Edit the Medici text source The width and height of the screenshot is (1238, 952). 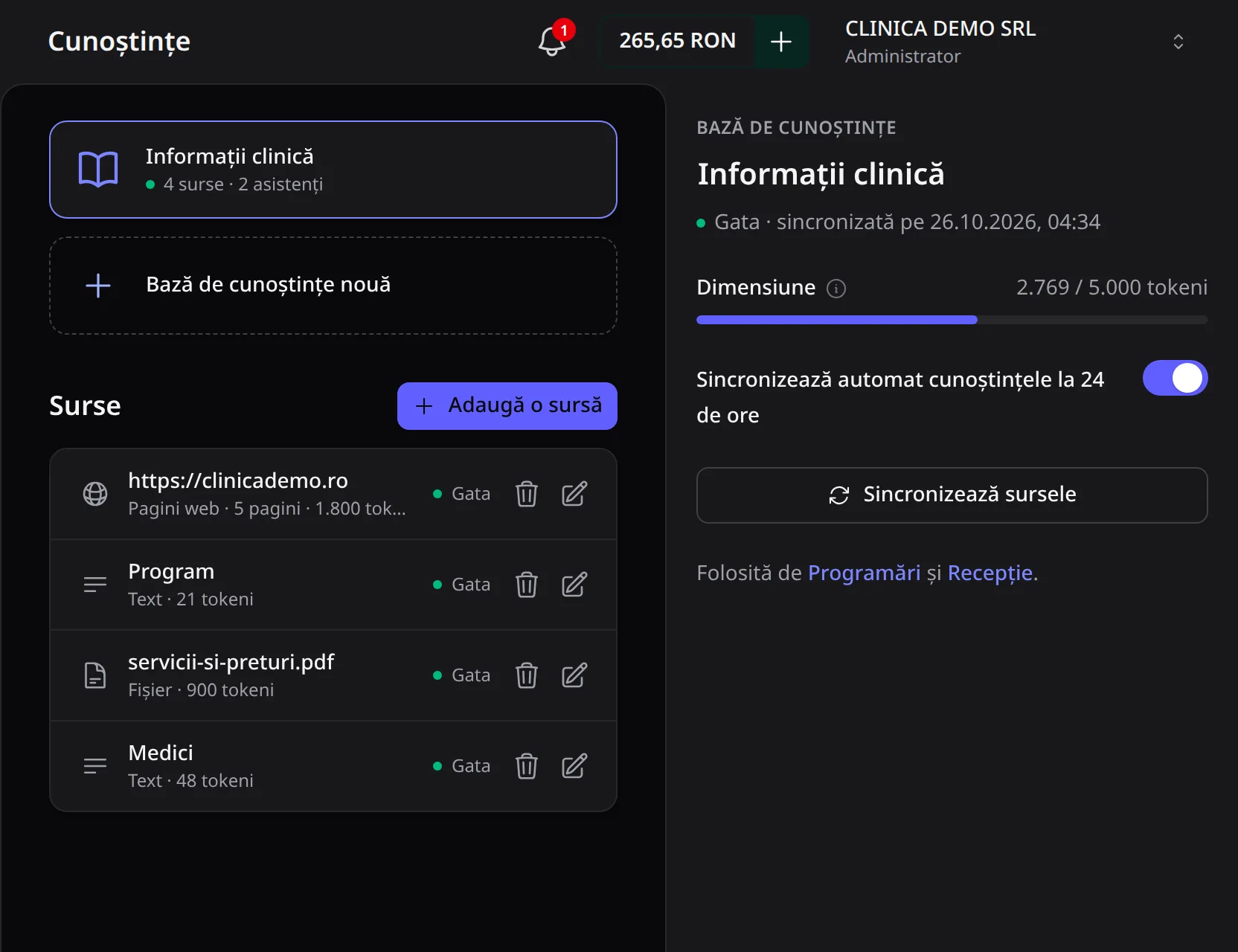point(574,766)
